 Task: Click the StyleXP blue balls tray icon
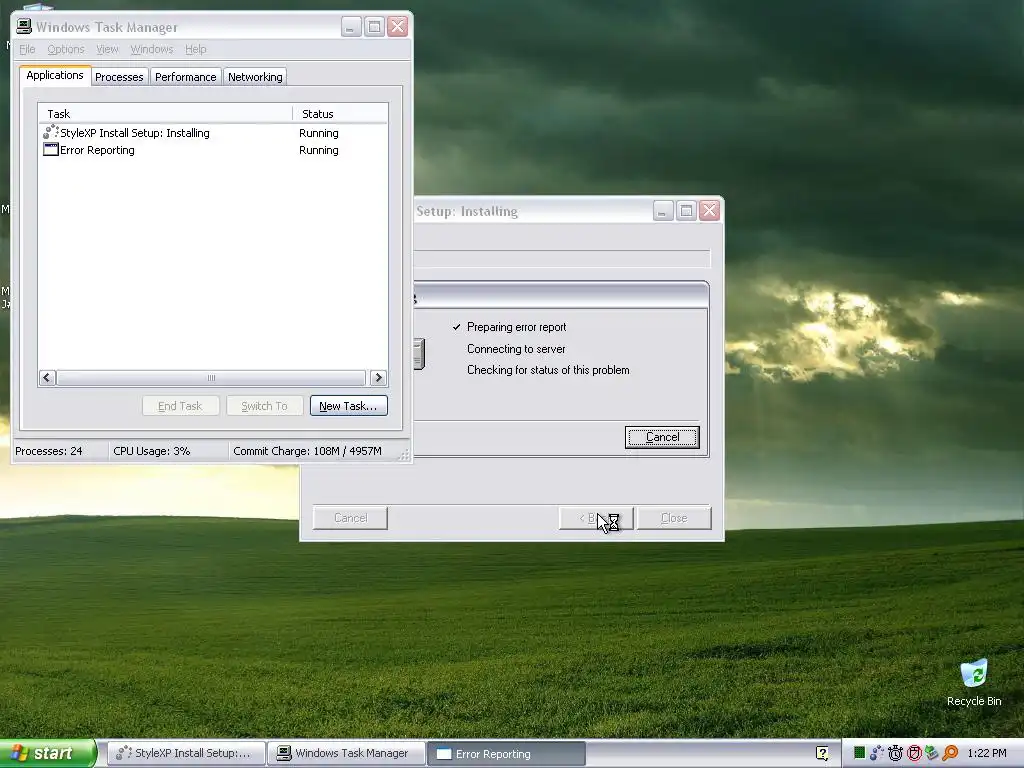(877, 753)
